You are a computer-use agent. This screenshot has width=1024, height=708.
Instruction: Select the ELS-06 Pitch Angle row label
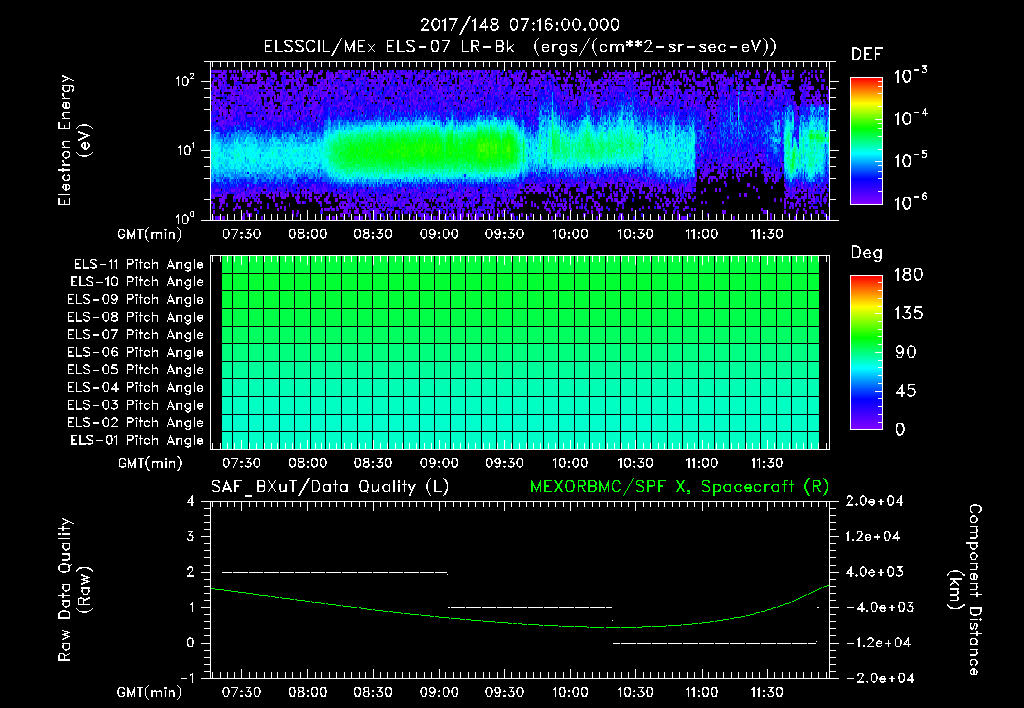coord(135,353)
